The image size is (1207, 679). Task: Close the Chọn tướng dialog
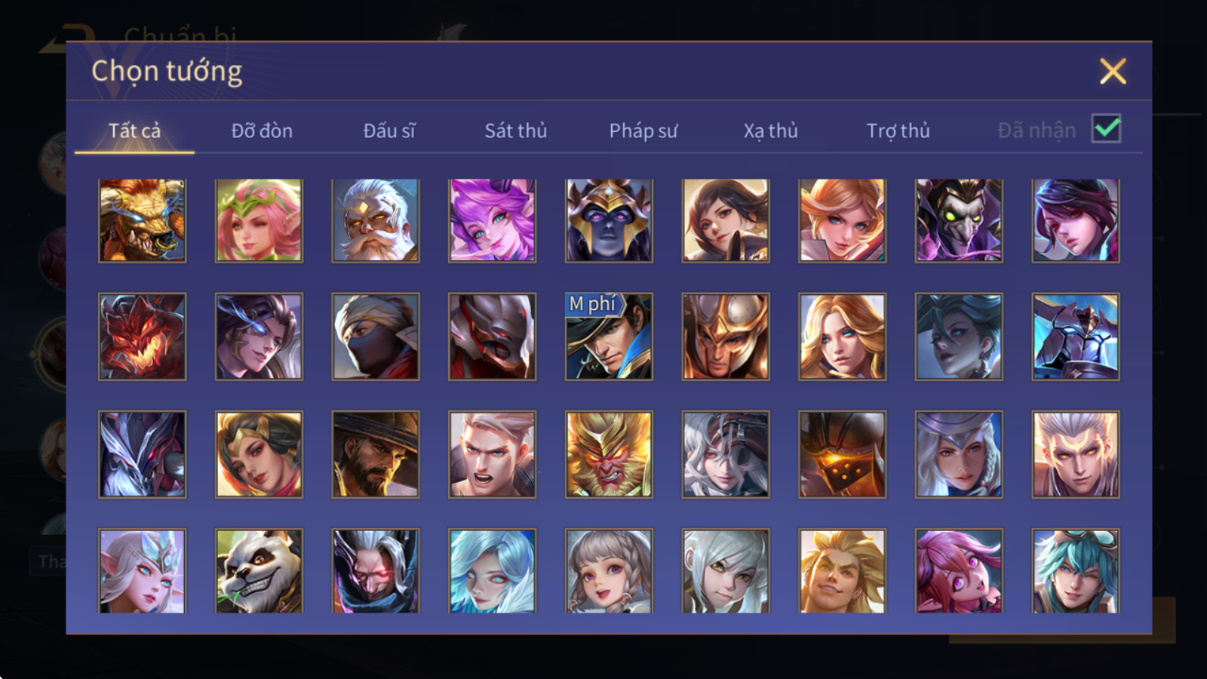1113,71
